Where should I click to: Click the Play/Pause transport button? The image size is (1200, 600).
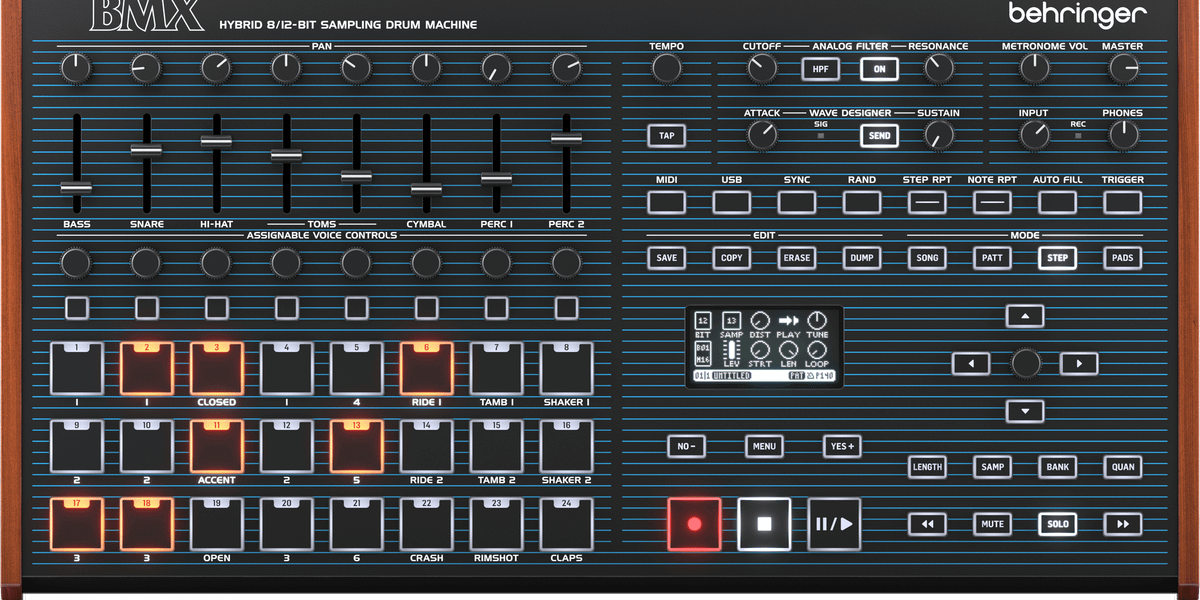click(x=833, y=522)
